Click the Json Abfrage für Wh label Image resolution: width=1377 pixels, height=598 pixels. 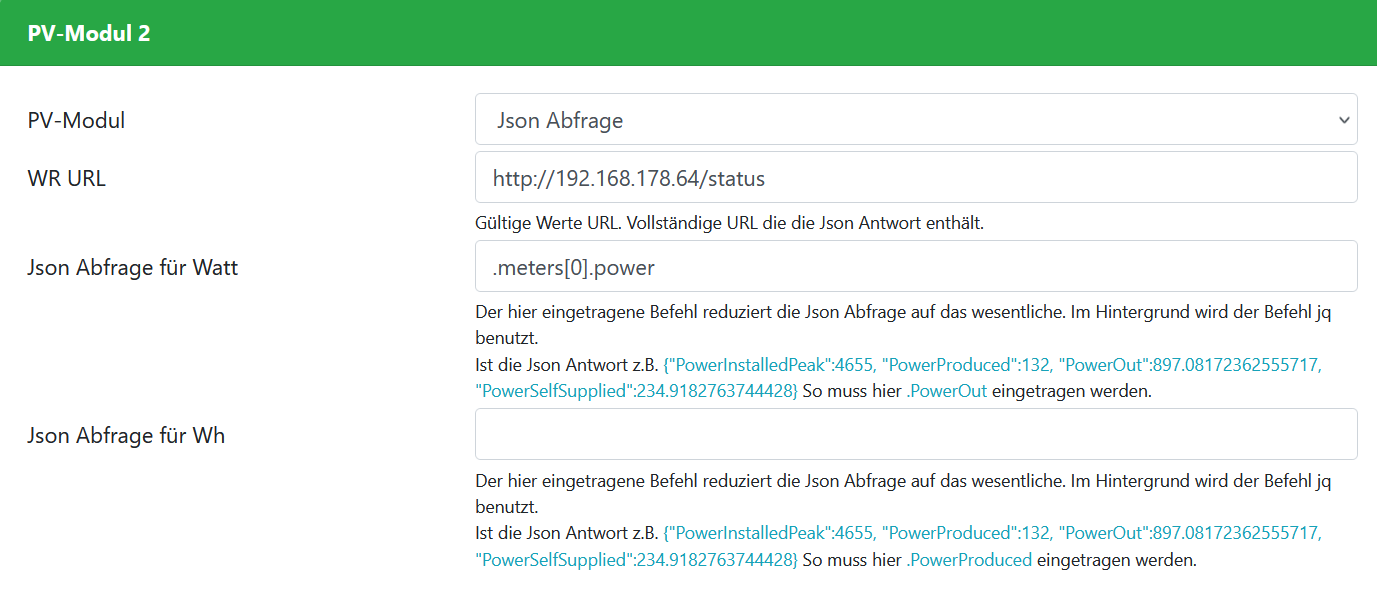pyautogui.click(x=125, y=435)
